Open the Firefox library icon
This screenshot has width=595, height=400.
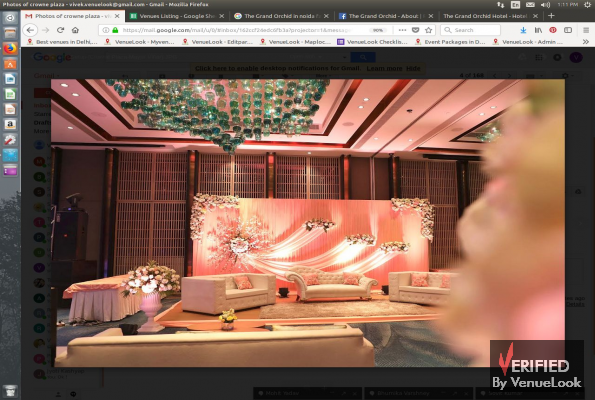click(538, 30)
